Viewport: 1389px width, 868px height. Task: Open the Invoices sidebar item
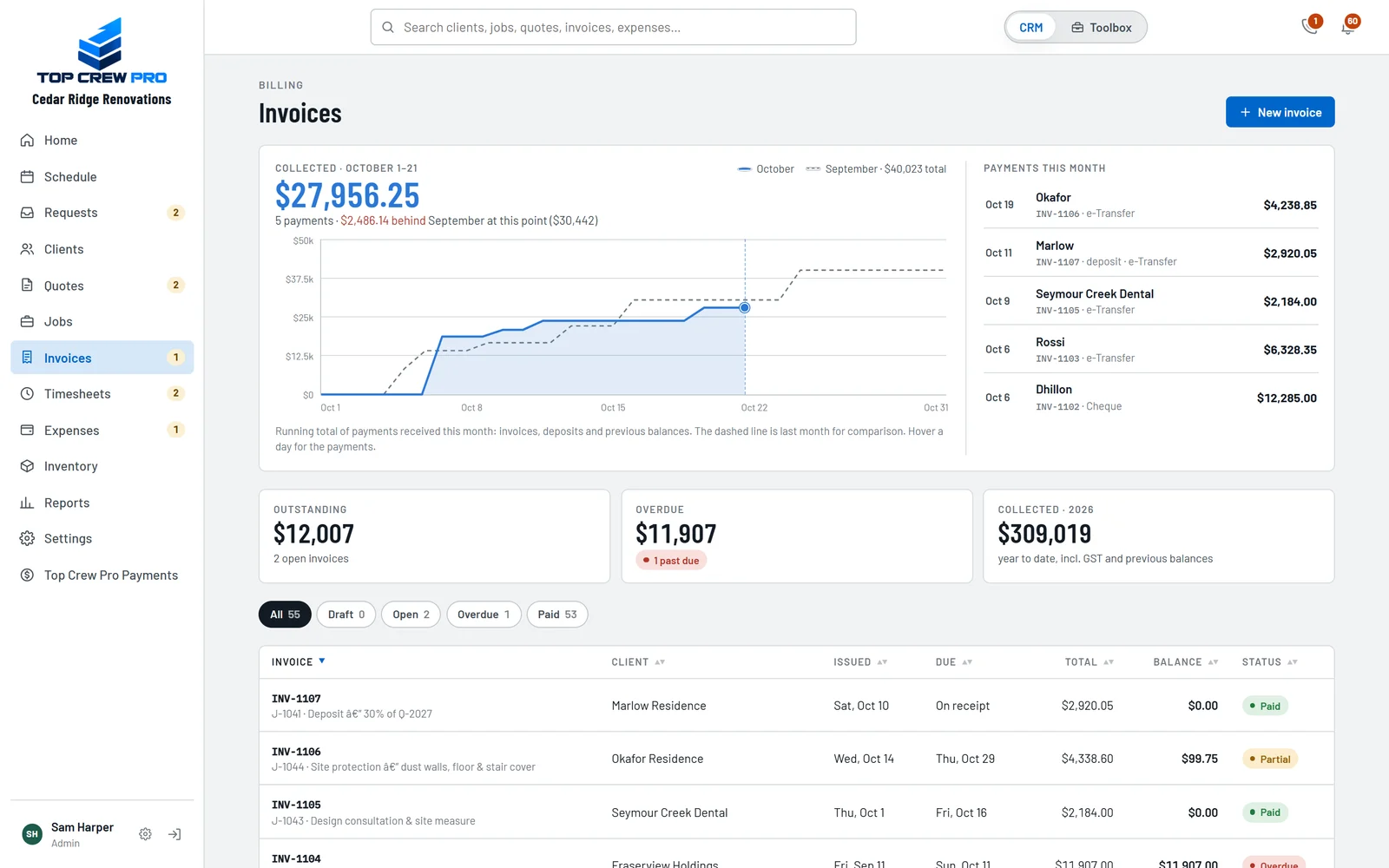[x=102, y=358]
